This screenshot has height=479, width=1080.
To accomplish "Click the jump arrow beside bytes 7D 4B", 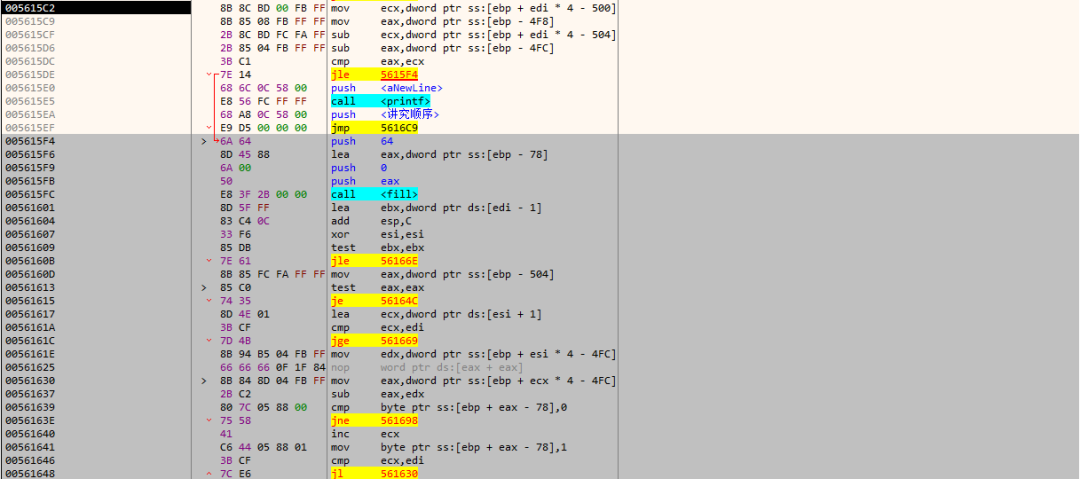I will (x=209, y=340).
